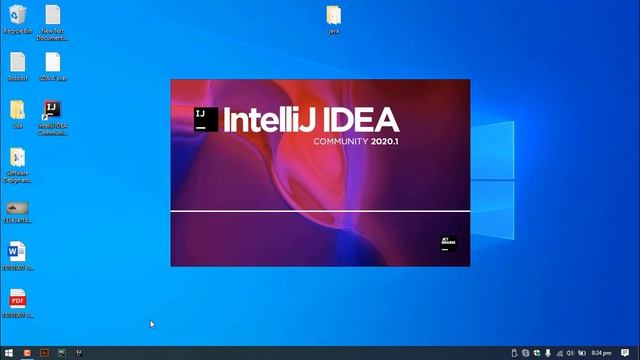Select the Software Design folder icon

click(x=17, y=165)
